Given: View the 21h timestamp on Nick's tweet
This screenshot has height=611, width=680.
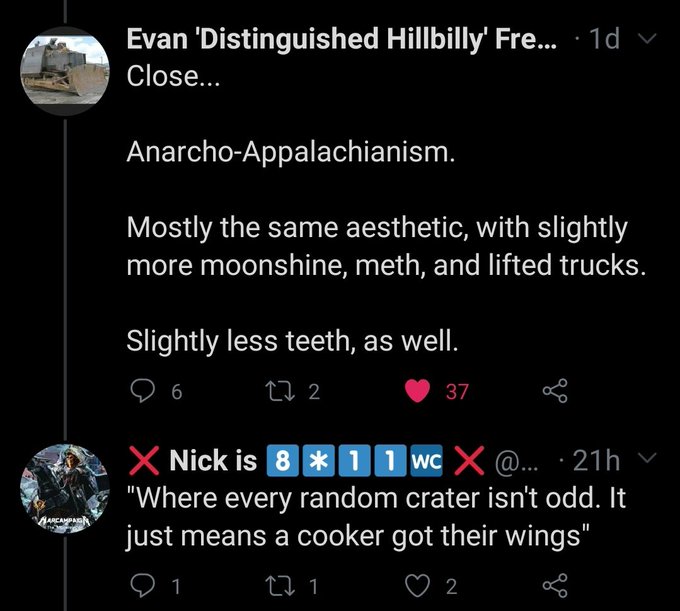Looking at the screenshot, I should pyautogui.click(x=597, y=461).
